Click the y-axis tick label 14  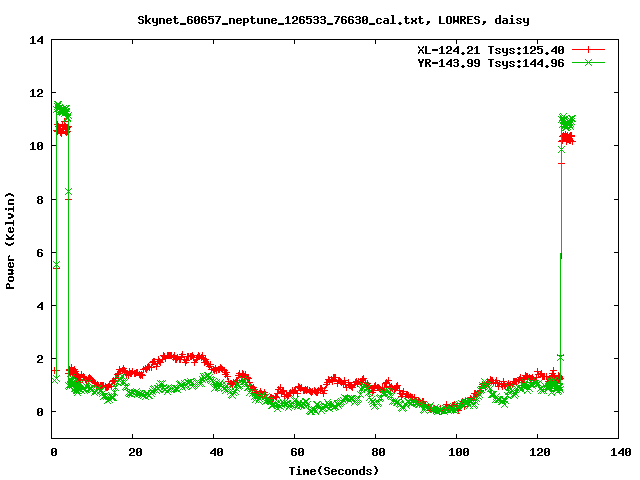coord(36,40)
